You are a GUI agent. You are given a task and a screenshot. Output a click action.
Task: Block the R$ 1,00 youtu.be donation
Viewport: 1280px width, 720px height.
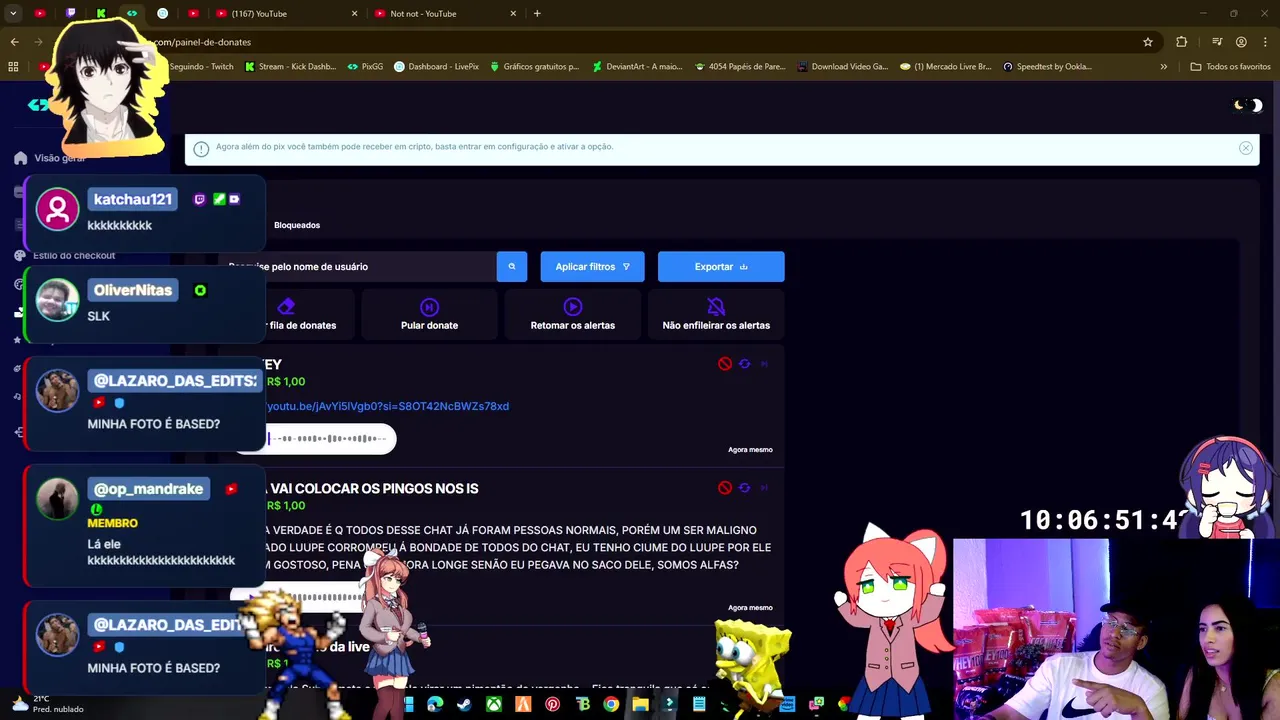(x=725, y=364)
